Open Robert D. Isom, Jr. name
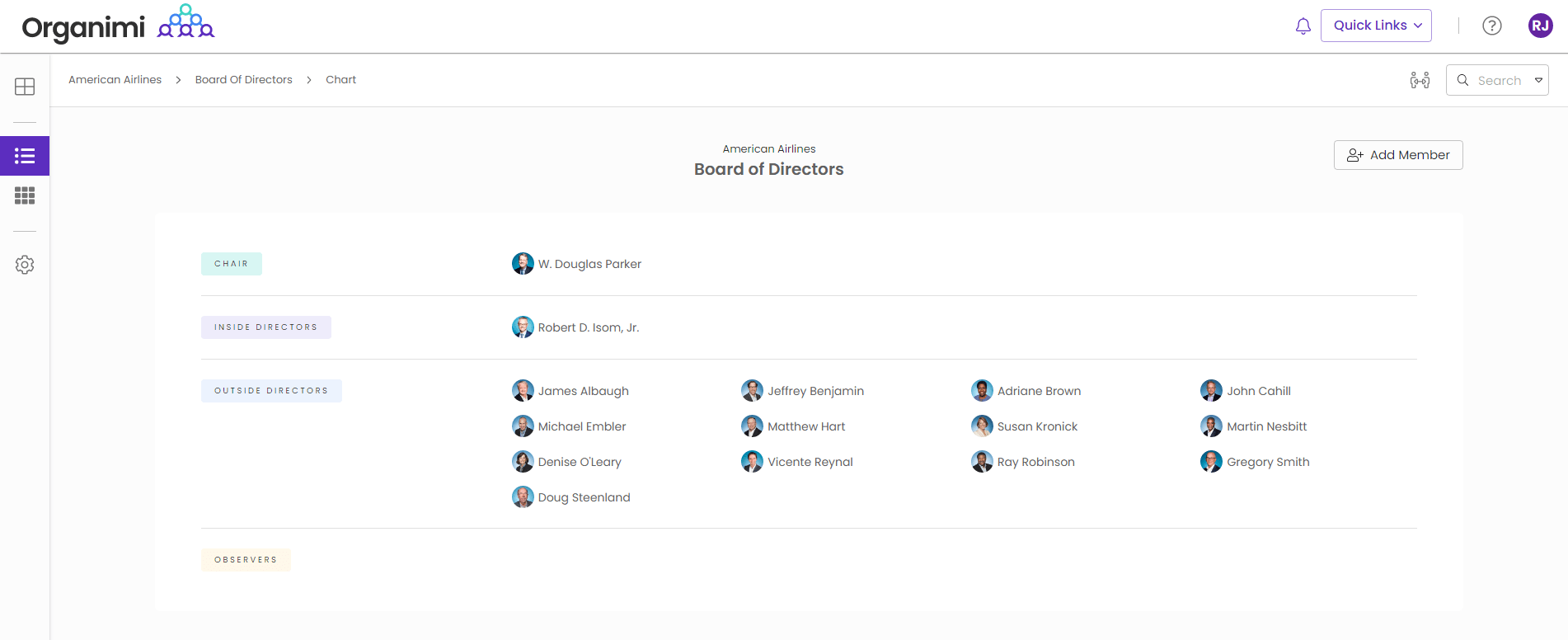The height and width of the screenshot is (640, 1568). click(589, 327)
